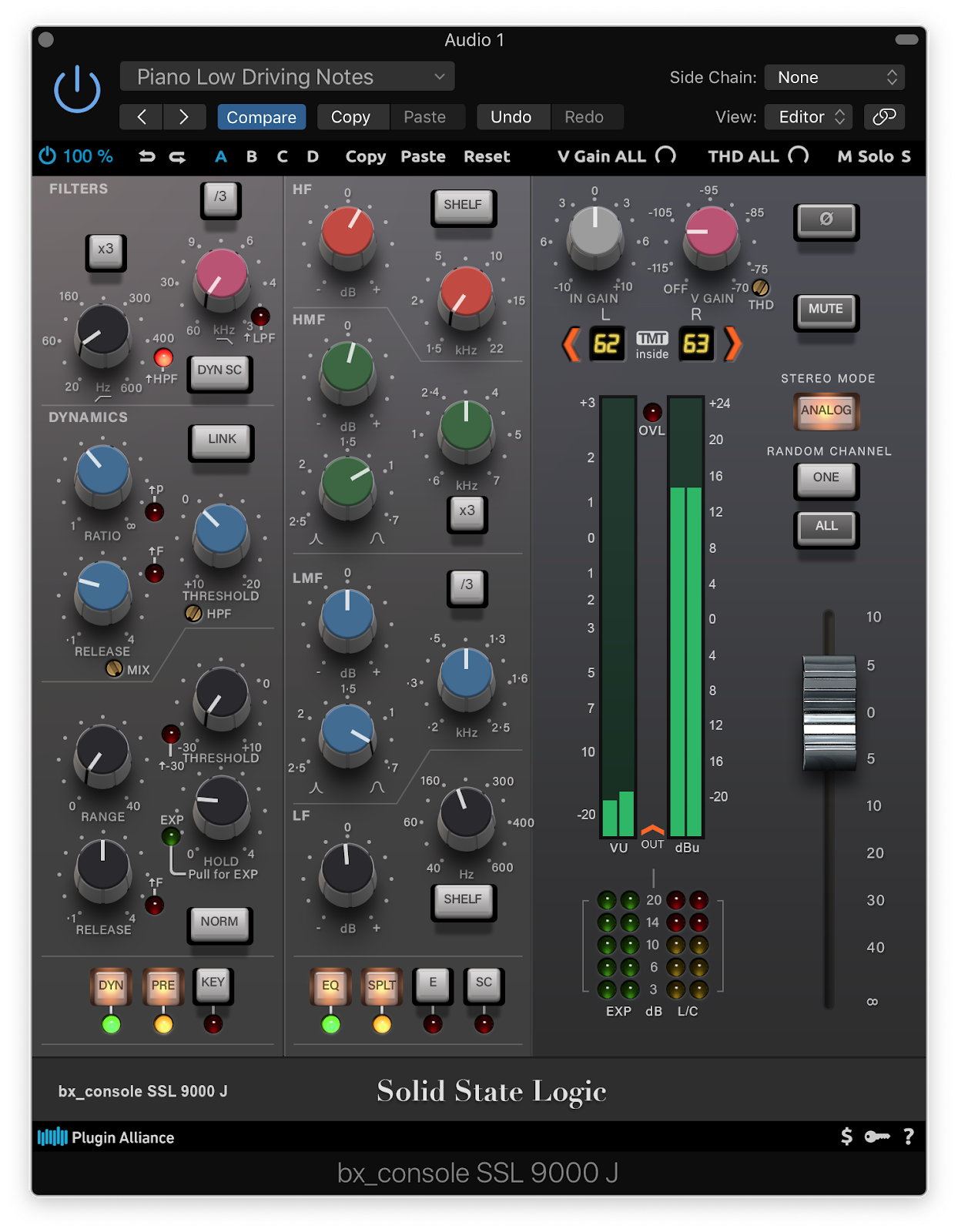
Task: Click the right orange TMT channel arrow
Action: point(733,343)
